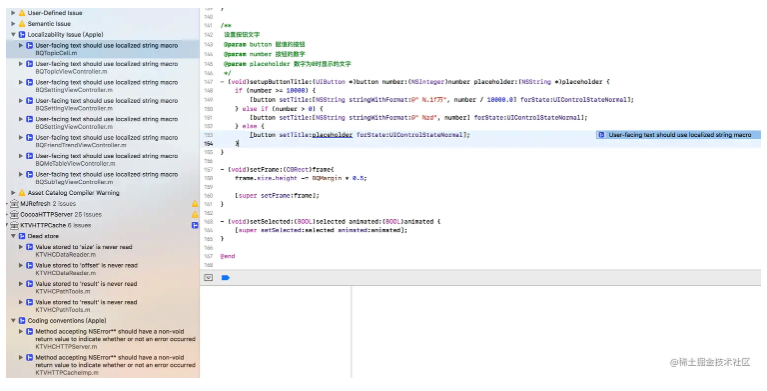Click underlined 'placeholder' argument in setTitle line
Viewport: 767px width, 391px height.
tap(332, 135)
